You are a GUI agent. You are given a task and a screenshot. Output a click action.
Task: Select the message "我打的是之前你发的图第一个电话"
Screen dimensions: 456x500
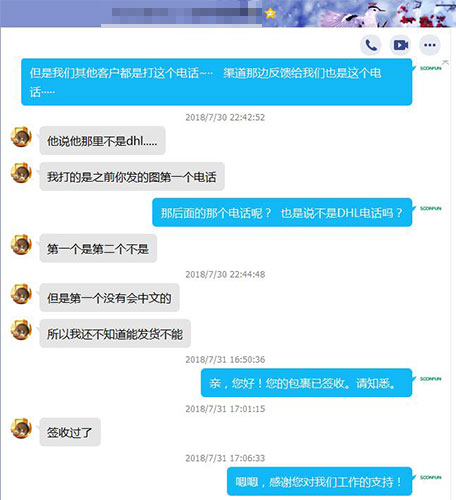pos(132,177)
